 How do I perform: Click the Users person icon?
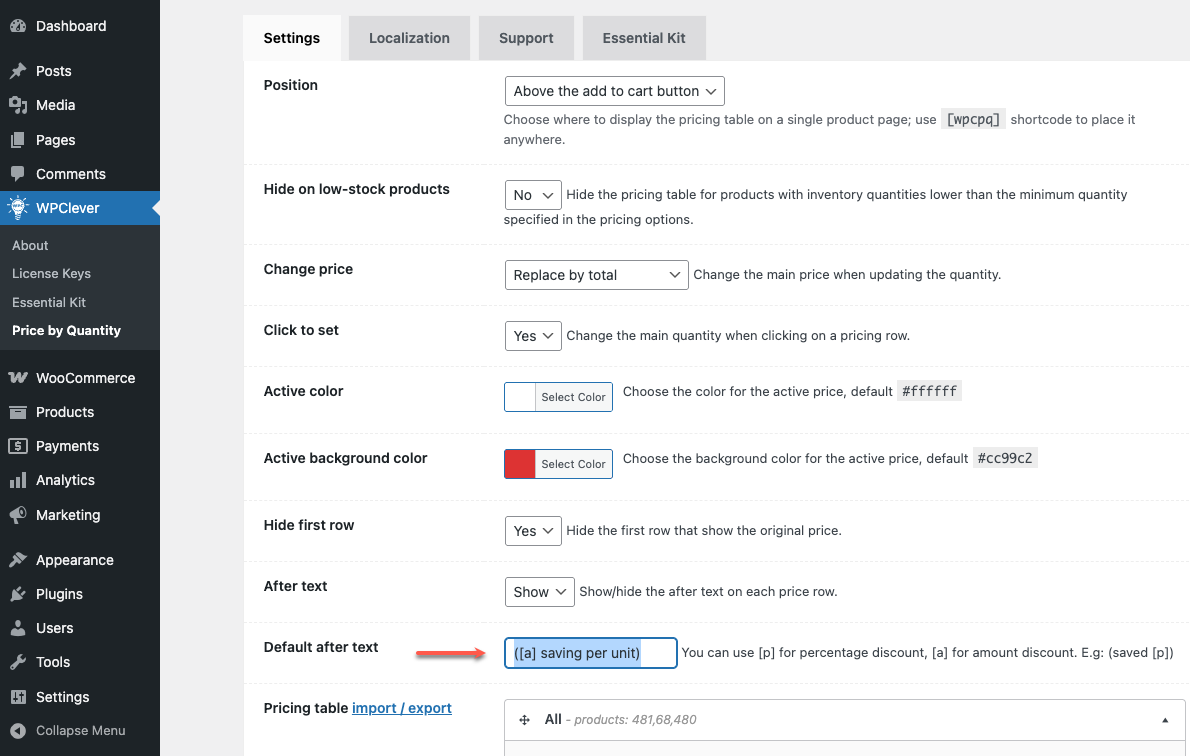point(18,628)
